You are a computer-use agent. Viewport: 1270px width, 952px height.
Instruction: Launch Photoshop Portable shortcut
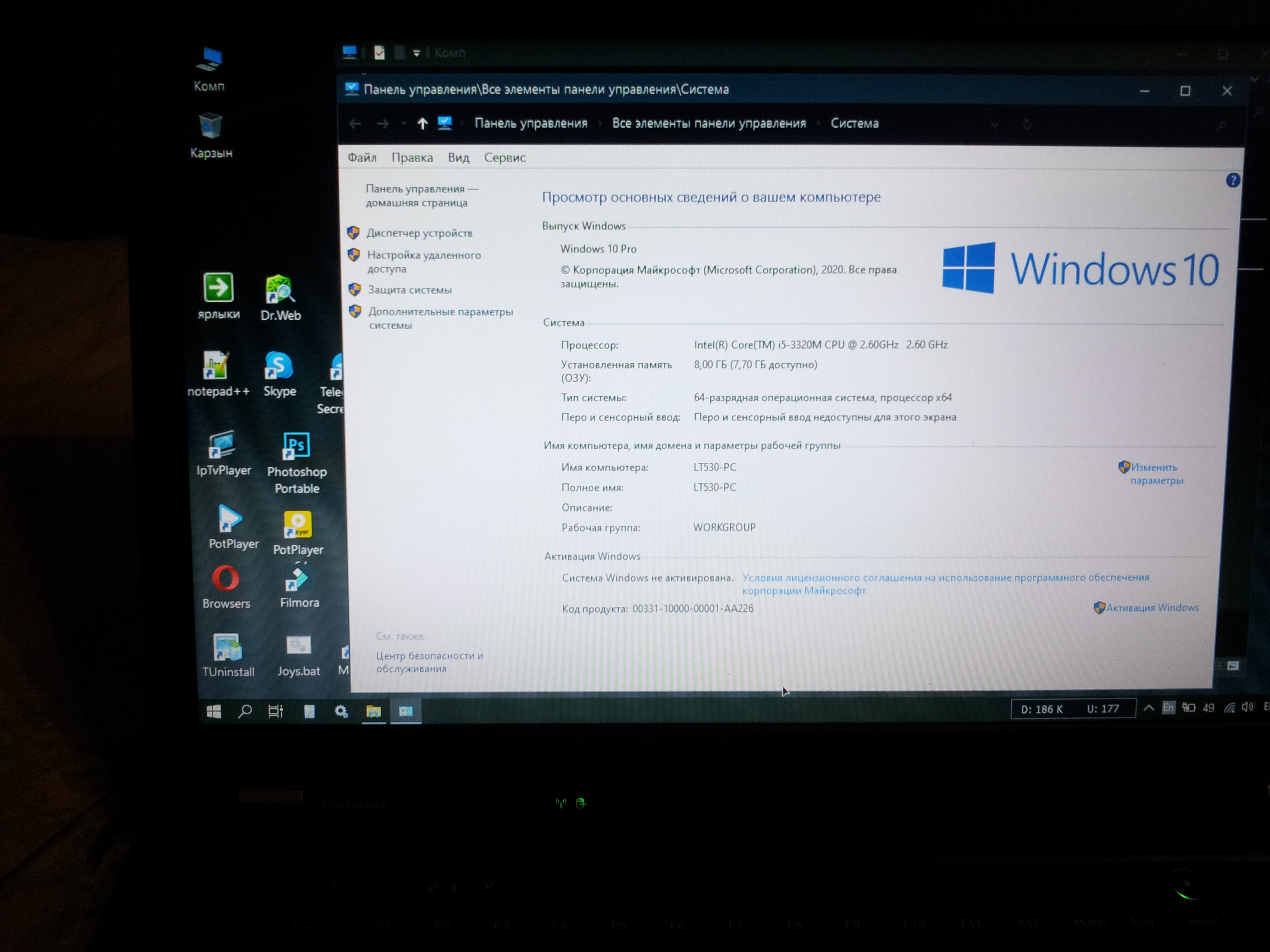click(x=297, y=463)
